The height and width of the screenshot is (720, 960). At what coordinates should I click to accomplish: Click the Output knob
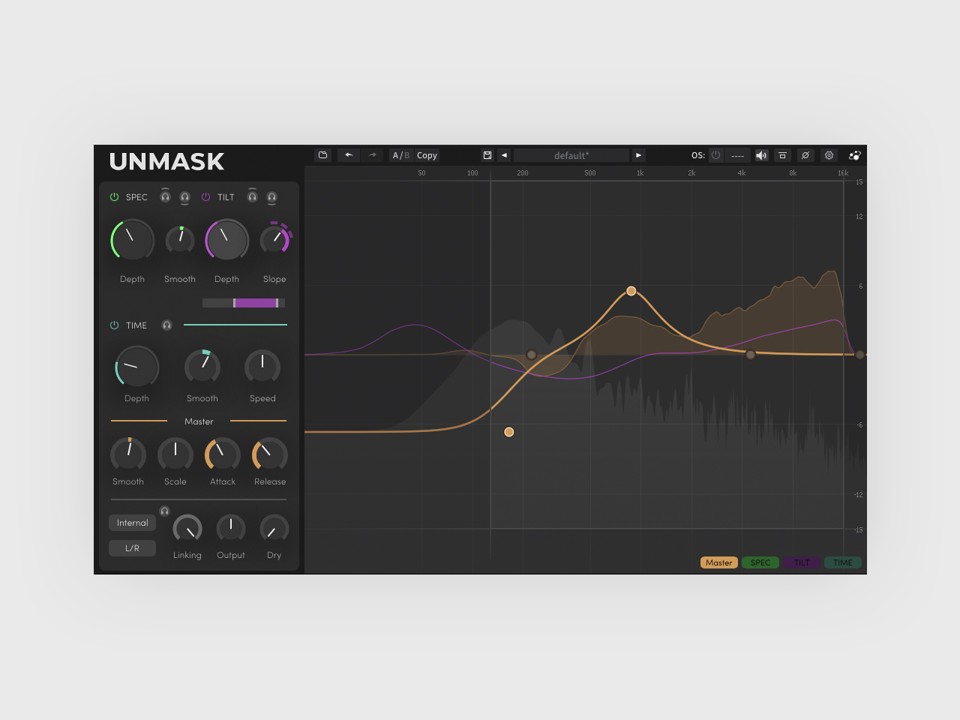point(231,528)
